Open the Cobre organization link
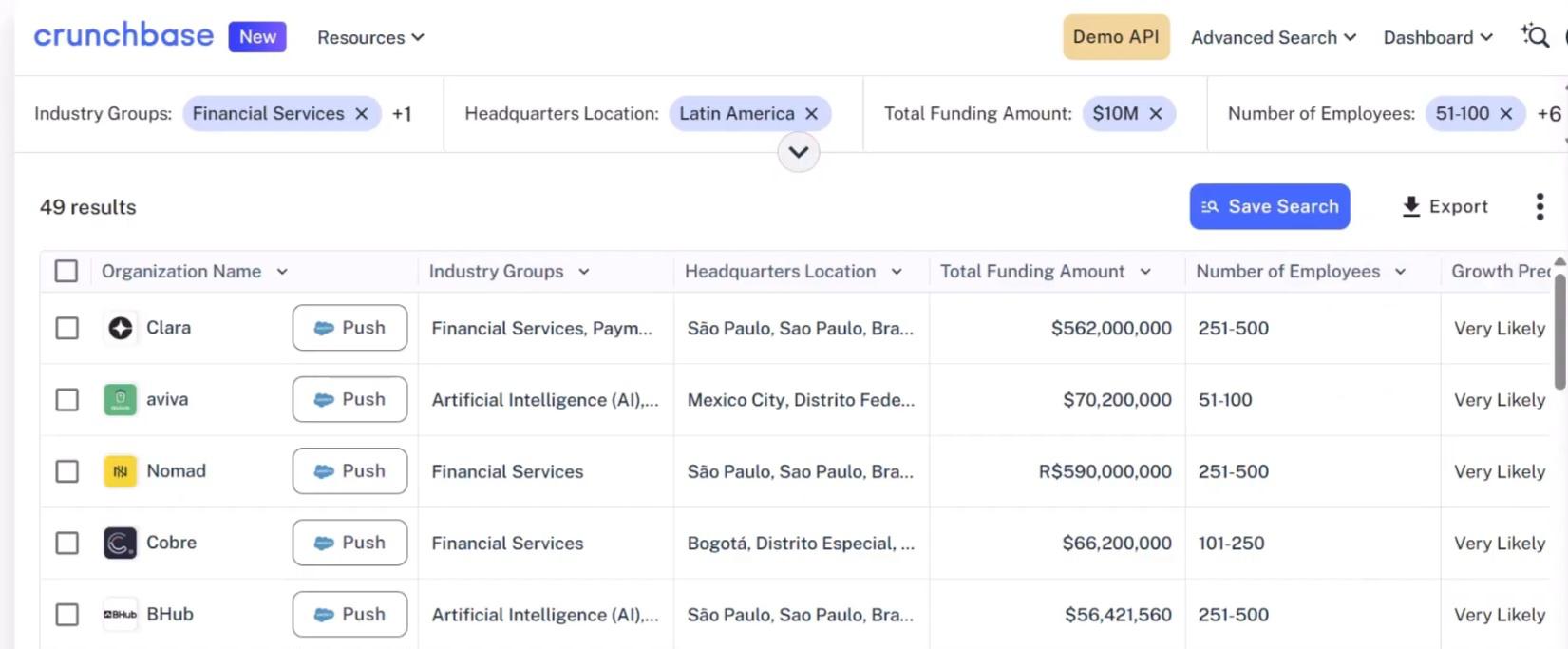Screen dimensions: 1568x649 pos(171,543)
